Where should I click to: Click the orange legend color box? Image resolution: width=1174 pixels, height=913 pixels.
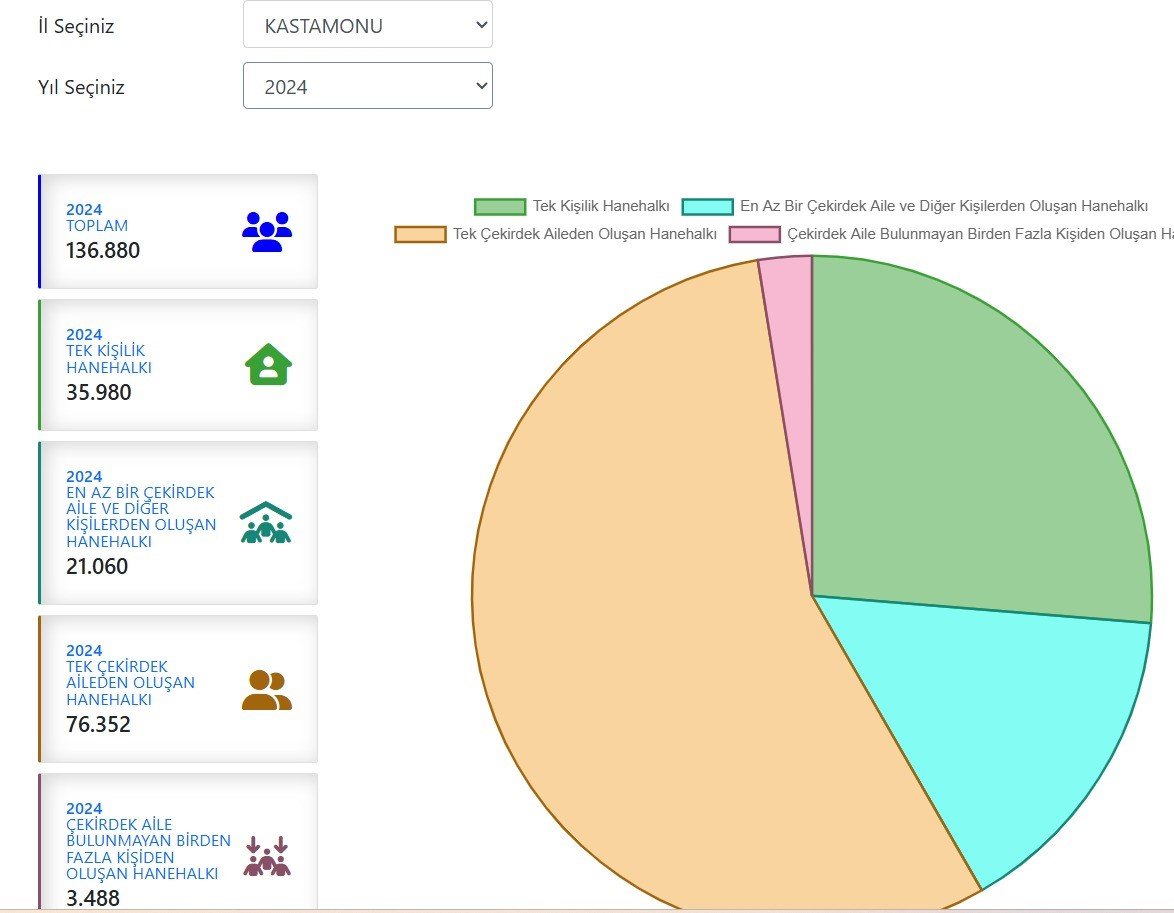coord(420,234)
